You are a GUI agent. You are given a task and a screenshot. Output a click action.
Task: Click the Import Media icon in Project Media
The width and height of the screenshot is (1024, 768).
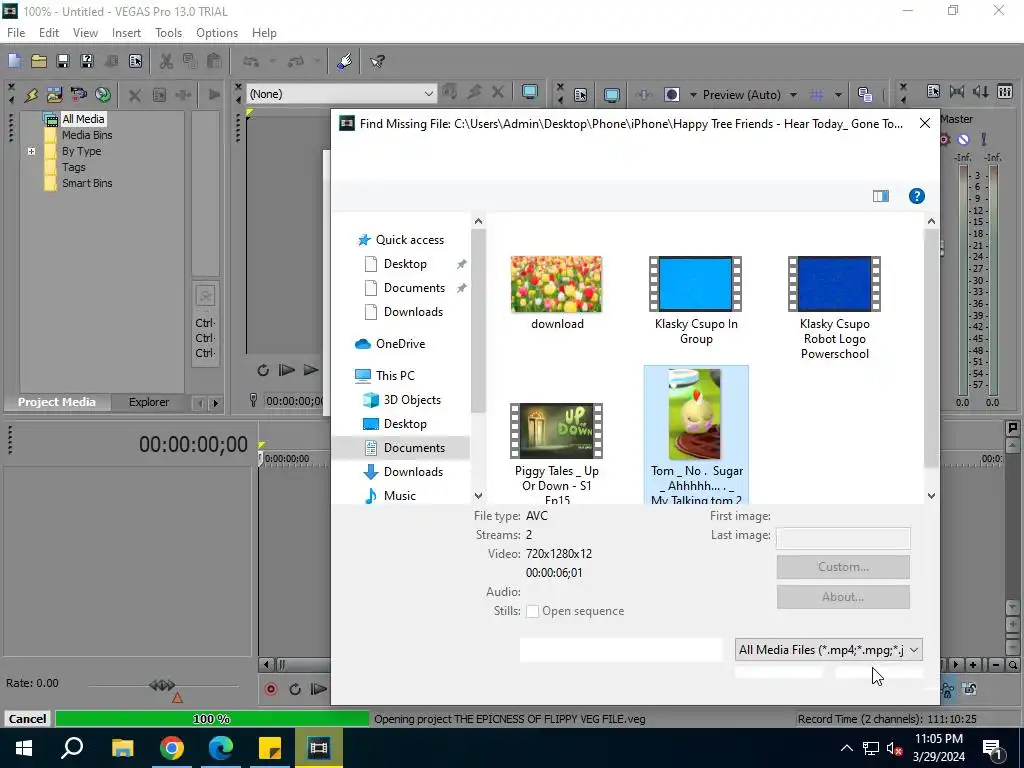pos(54,95)
